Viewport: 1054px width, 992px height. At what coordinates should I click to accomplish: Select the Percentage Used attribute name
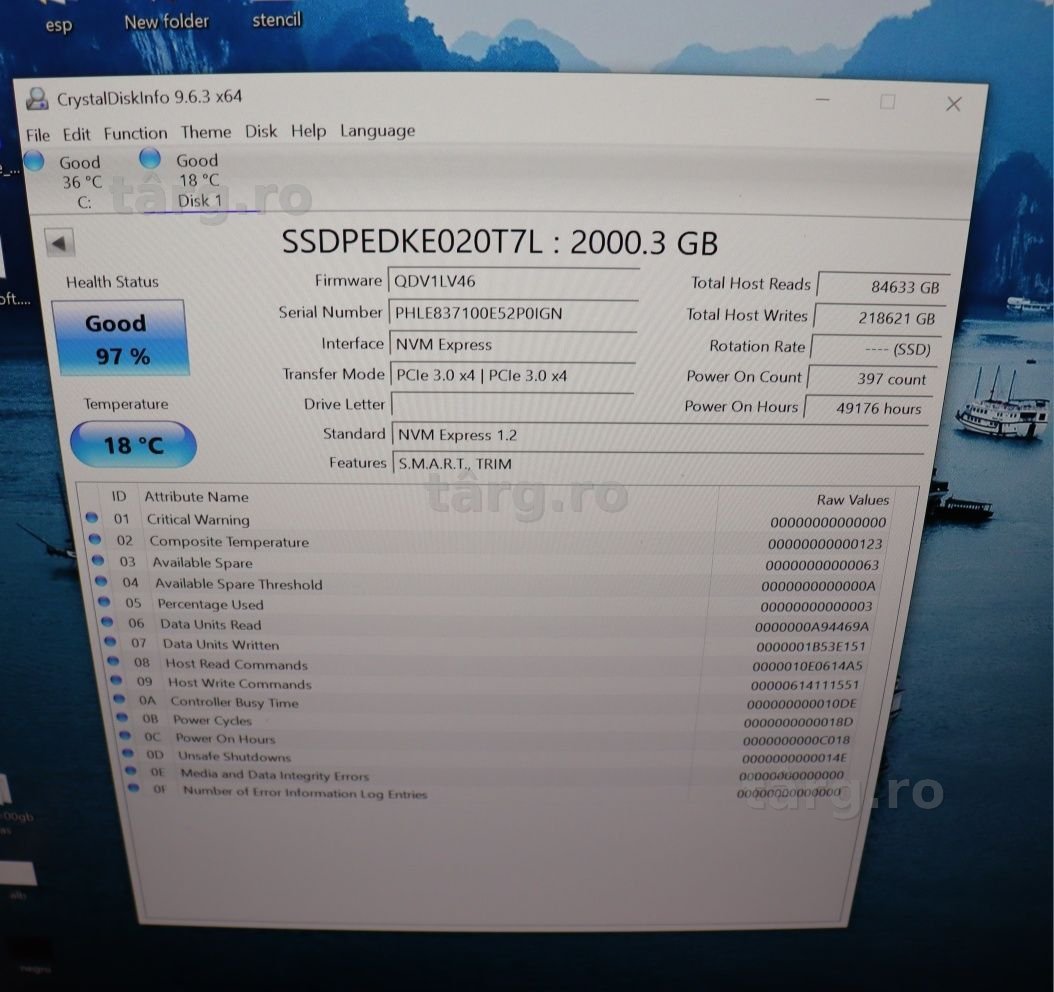click(210, 604)
